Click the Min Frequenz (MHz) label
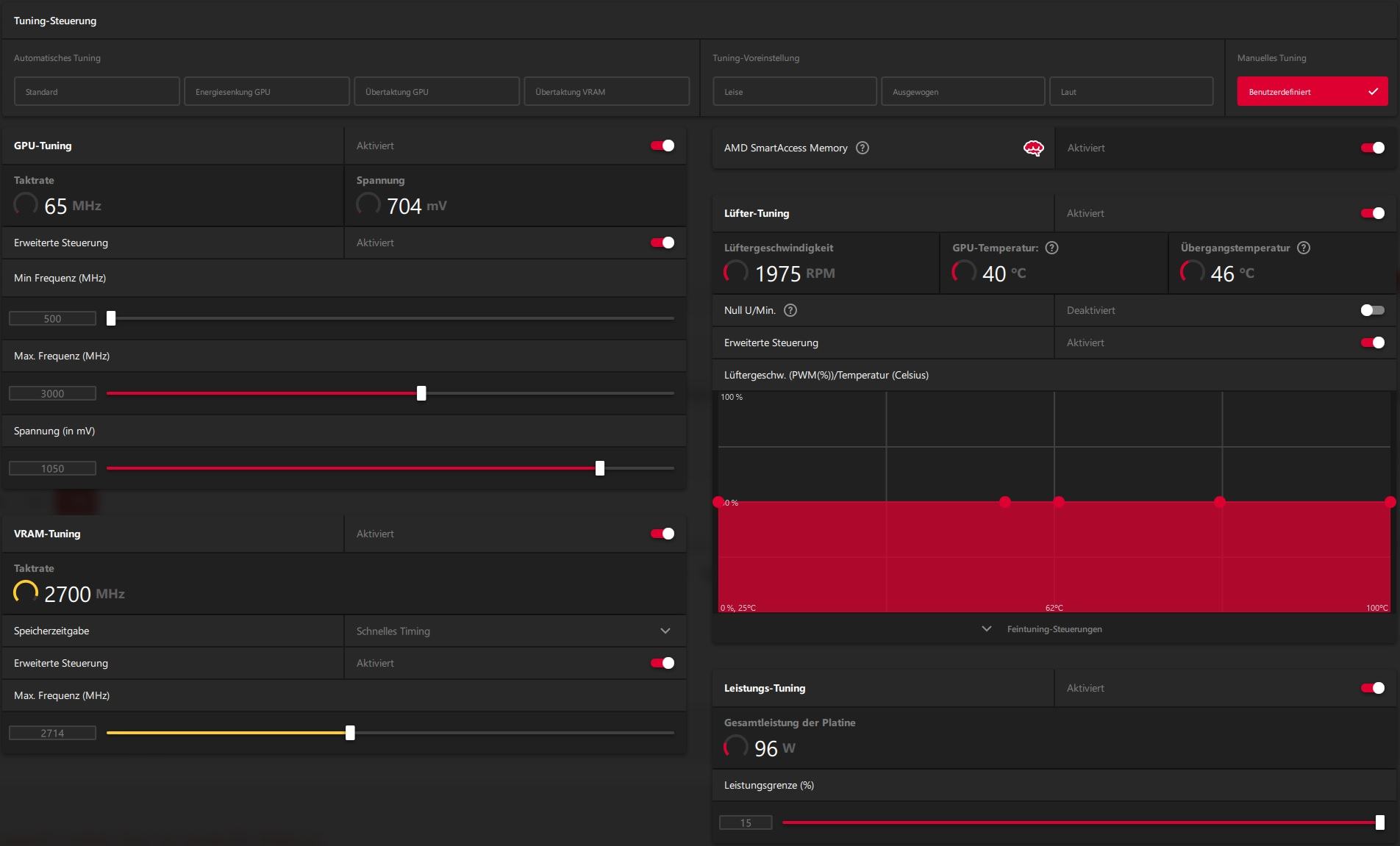This screenshot has height=846, width=1400. [60, 278]
